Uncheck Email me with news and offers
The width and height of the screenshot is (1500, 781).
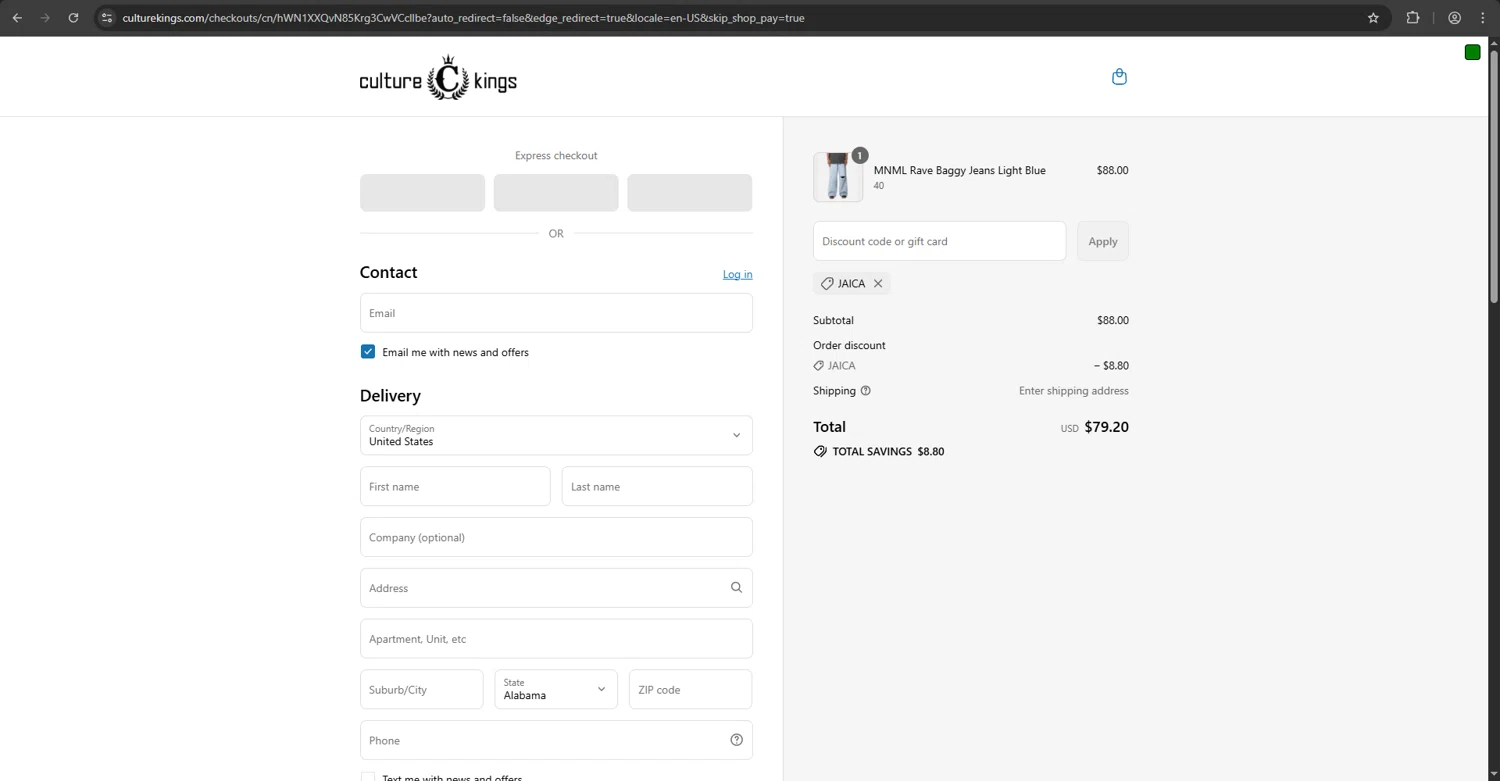(x=368, y=352)
